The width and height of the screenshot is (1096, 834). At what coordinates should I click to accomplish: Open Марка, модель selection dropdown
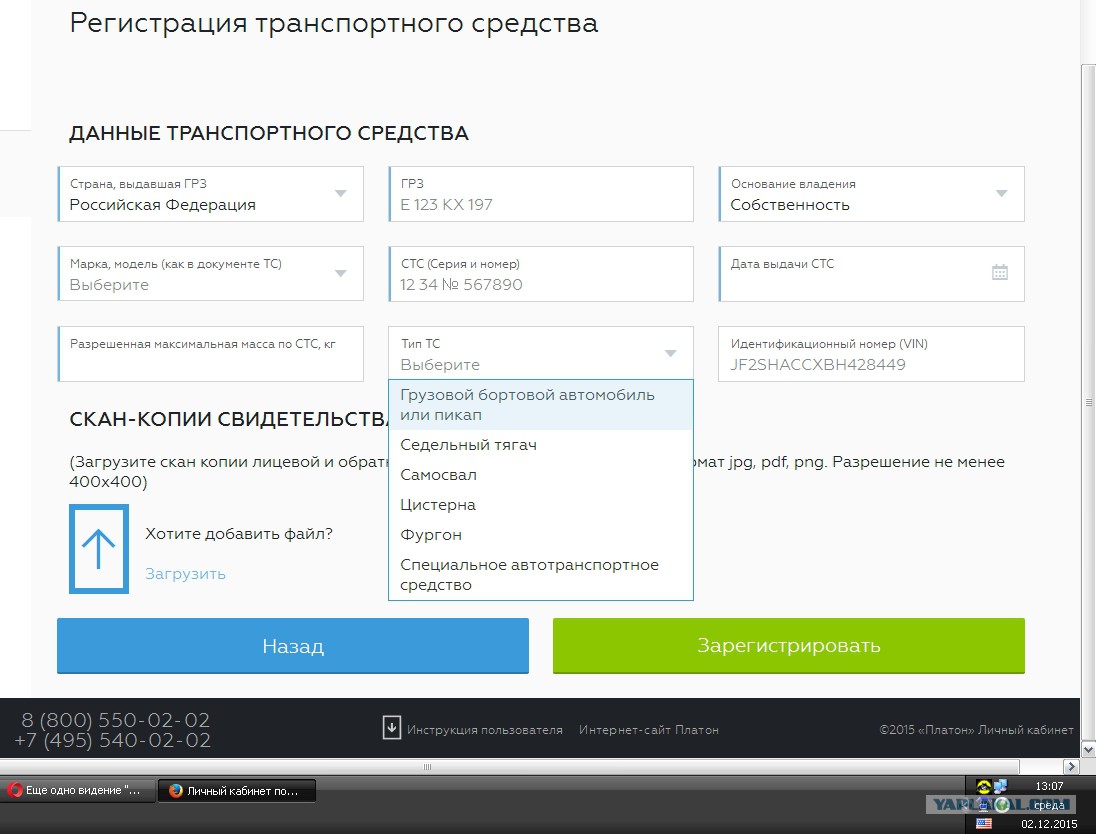[x=340, y=274]
